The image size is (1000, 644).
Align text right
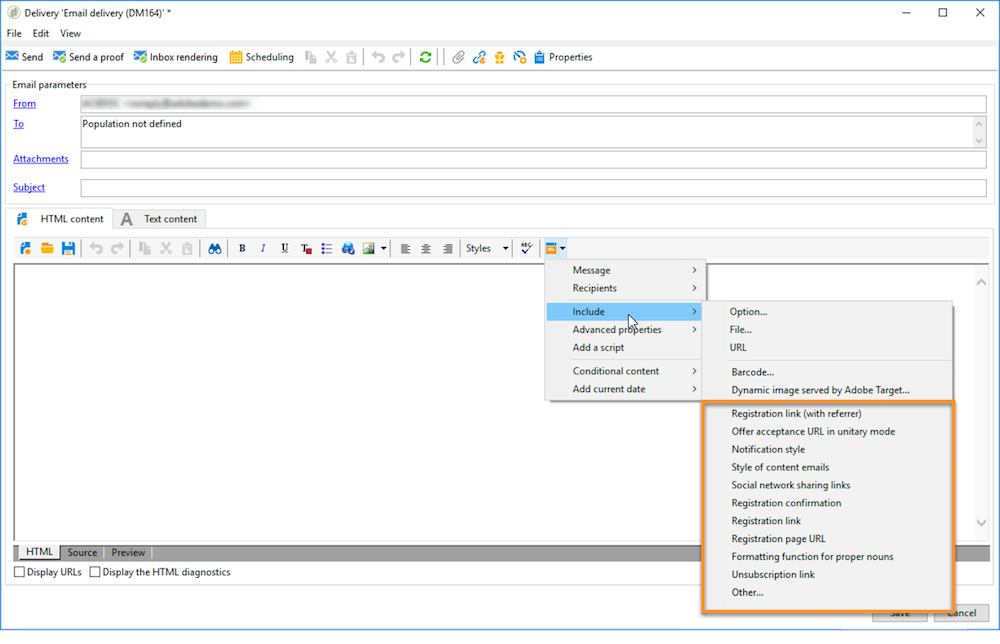pyautogui.click(x=448, y=249)
